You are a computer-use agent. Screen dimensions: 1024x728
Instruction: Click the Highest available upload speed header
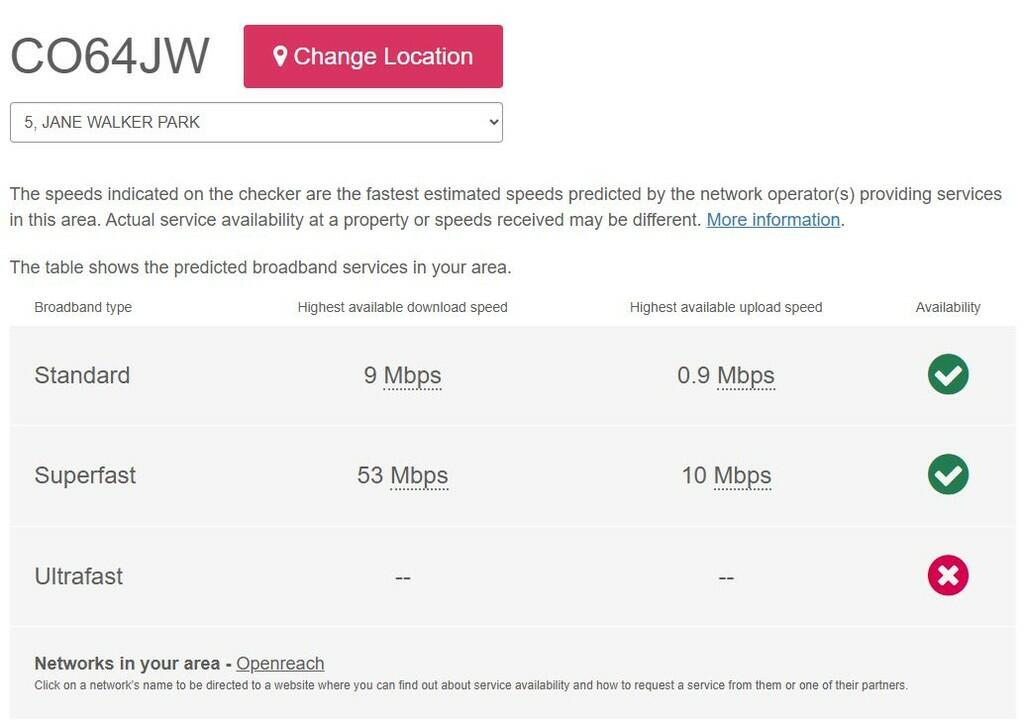click(x=726, y=307)
